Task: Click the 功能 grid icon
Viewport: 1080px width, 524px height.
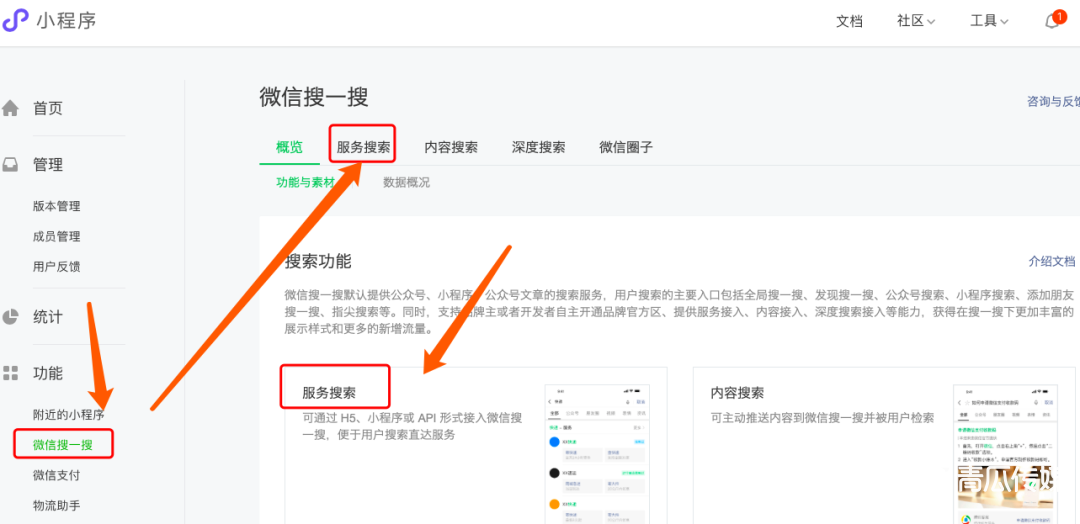Action: point(11,373)
